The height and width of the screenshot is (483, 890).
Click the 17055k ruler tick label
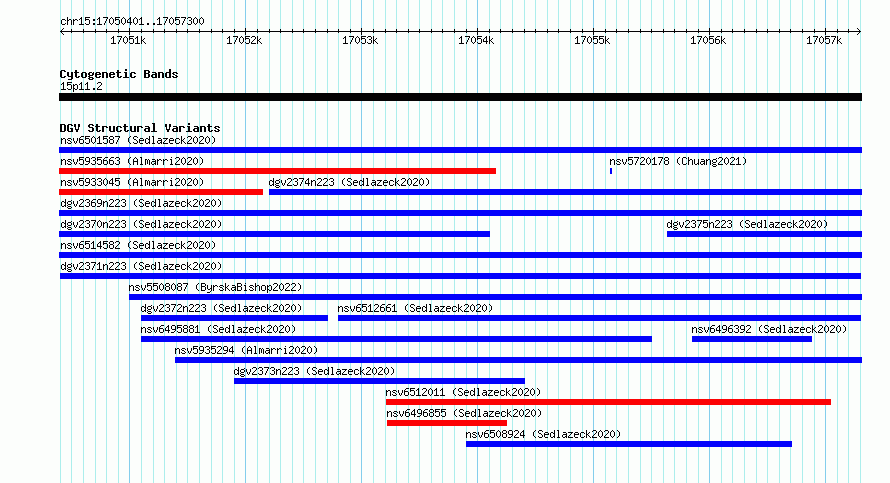point(592,40)
